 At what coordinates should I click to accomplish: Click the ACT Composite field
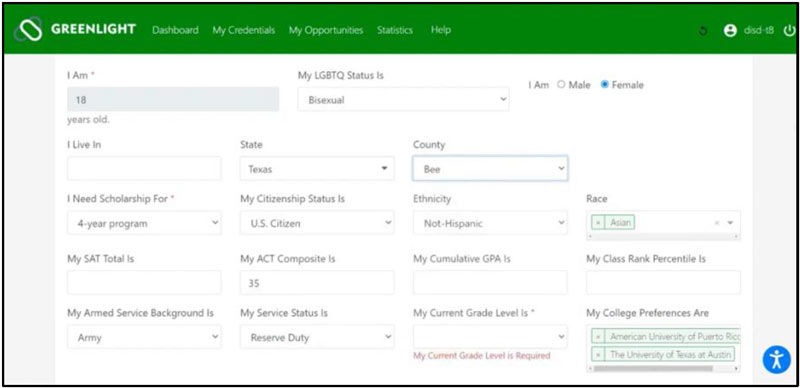click(x=317, y=282)
